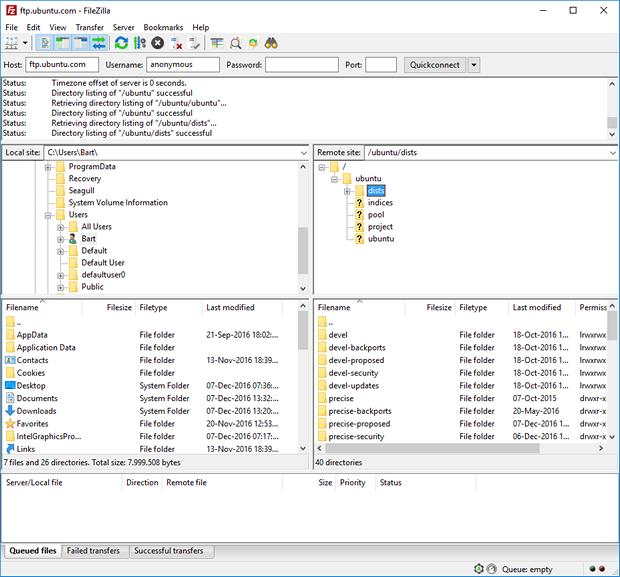Open the Remote site path dropdown

click(x=613, y=153)
